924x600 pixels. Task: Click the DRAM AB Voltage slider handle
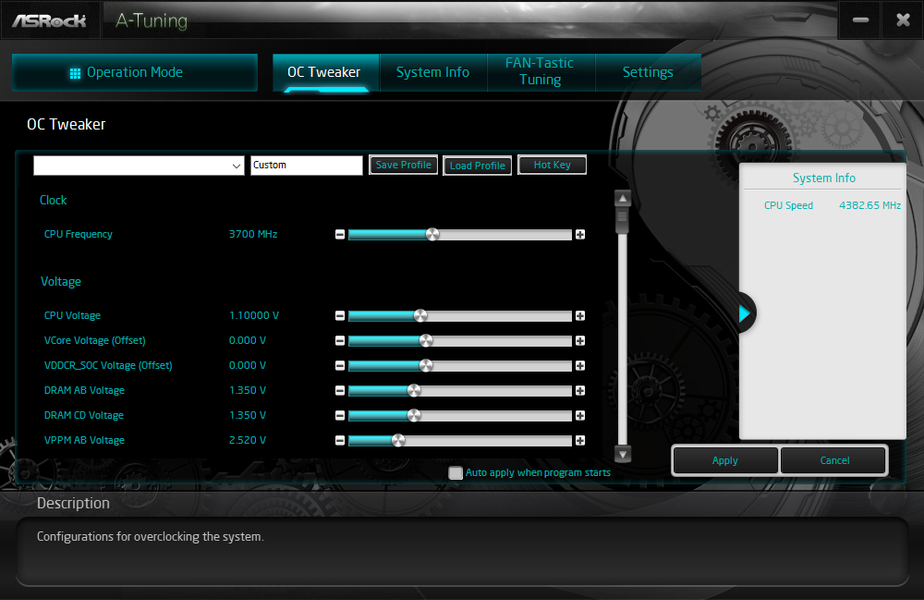click(414, 391)
